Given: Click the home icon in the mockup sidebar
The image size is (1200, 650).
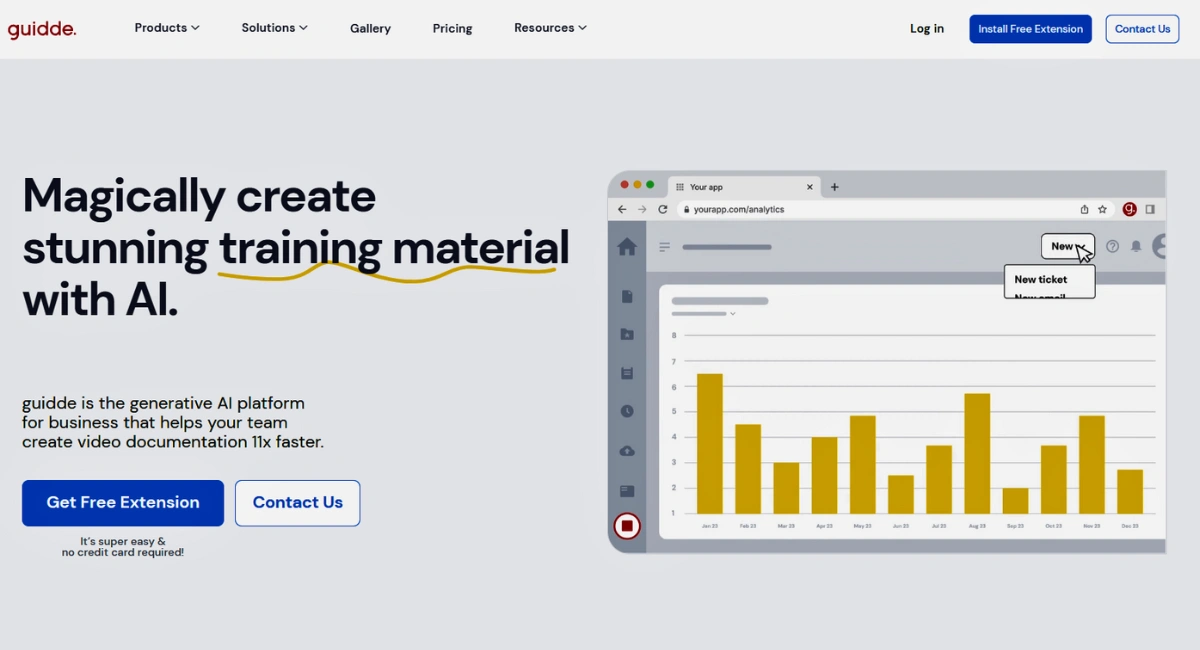Looking at the screenshot, I should [x=627, y=247].
